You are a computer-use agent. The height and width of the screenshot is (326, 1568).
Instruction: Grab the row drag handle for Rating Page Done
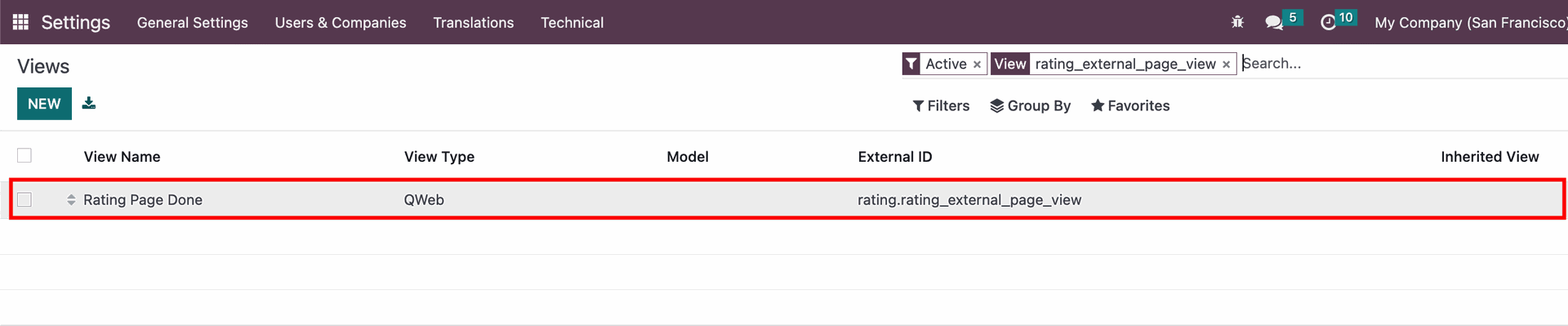pyautogui.click(x=71, y=200)
